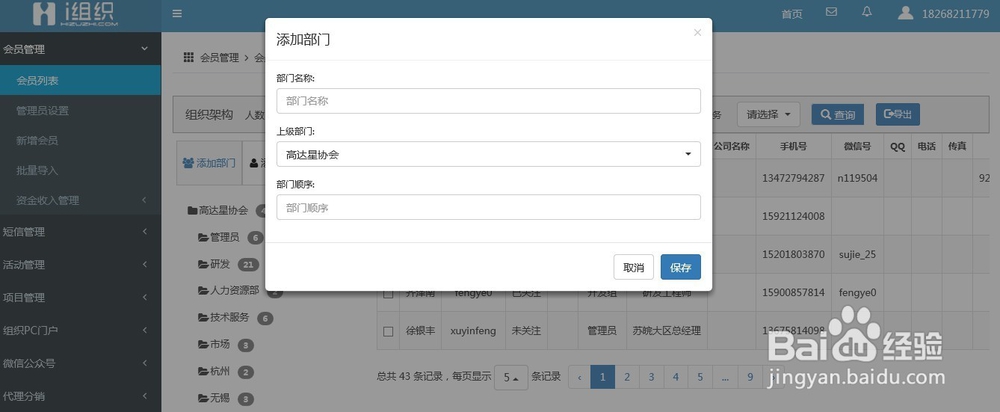Go to page 5 in pagination
This screenshot has height=412, width=1000.
click(700, 377)
